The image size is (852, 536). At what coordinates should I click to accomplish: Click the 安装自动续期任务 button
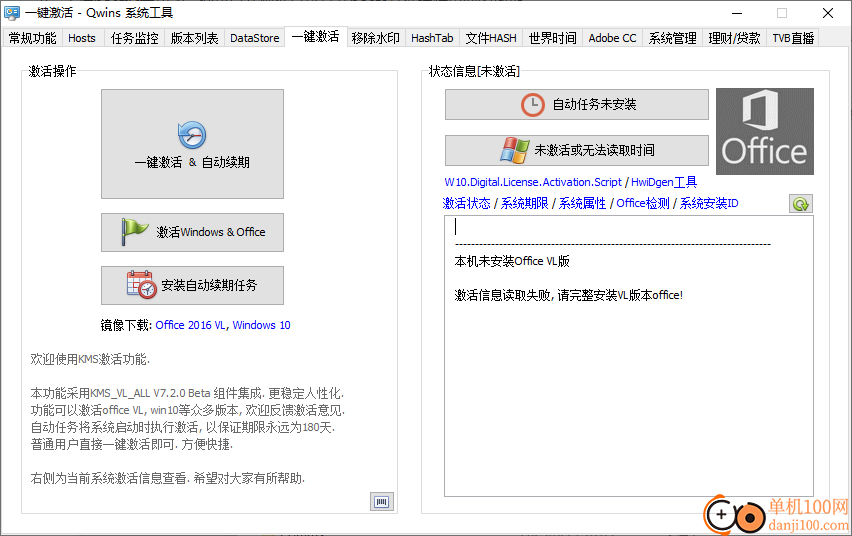tap(192, 285)
